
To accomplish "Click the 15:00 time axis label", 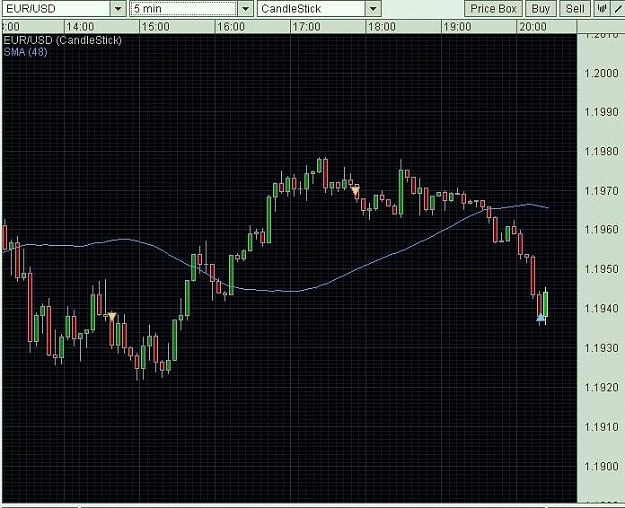I will tap(155, 27).
